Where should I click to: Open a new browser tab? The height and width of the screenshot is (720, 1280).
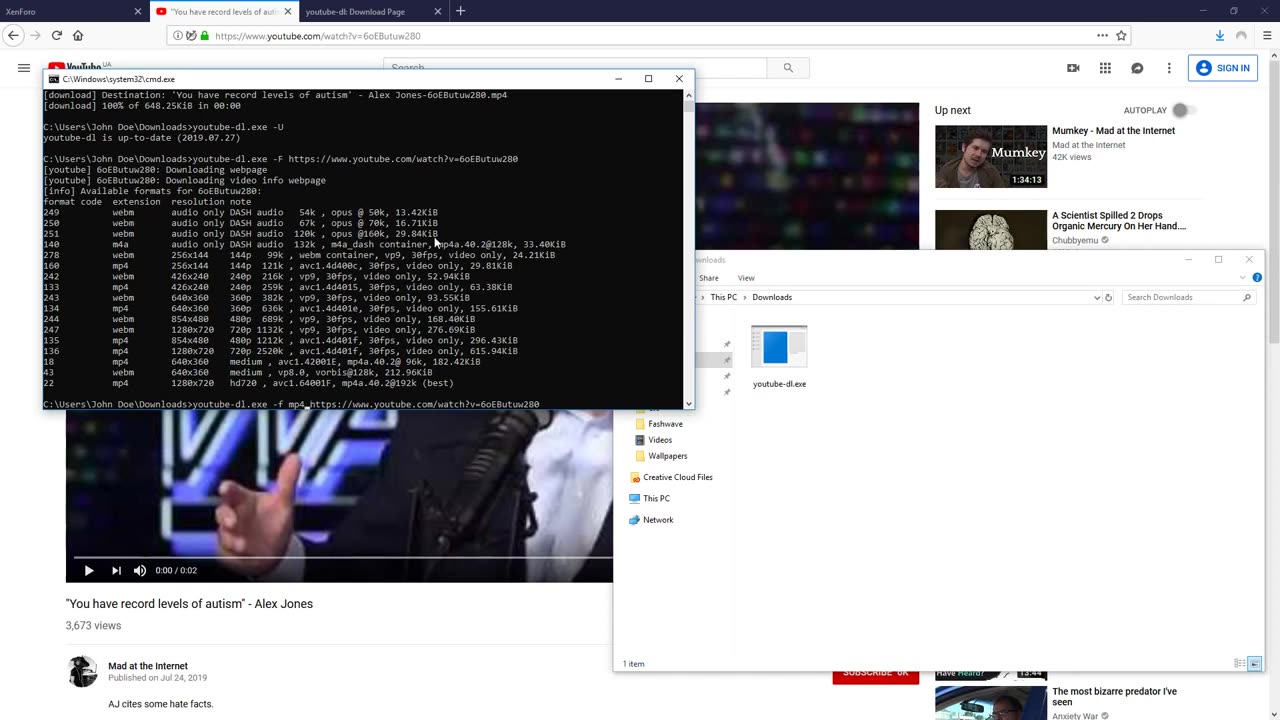[x=460, y=11]
